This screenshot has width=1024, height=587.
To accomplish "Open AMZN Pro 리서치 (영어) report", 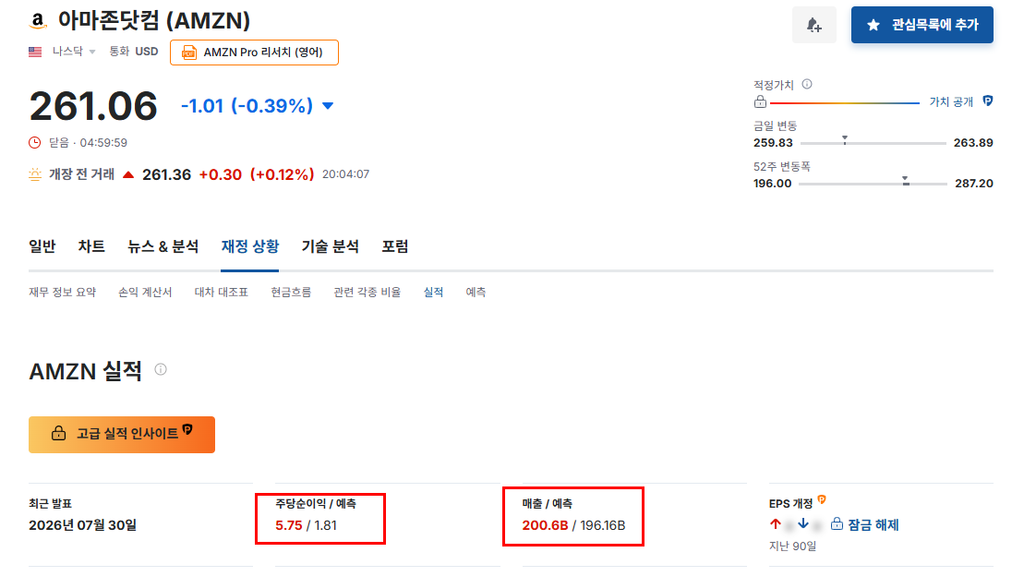I will click(x=254, y=52).
